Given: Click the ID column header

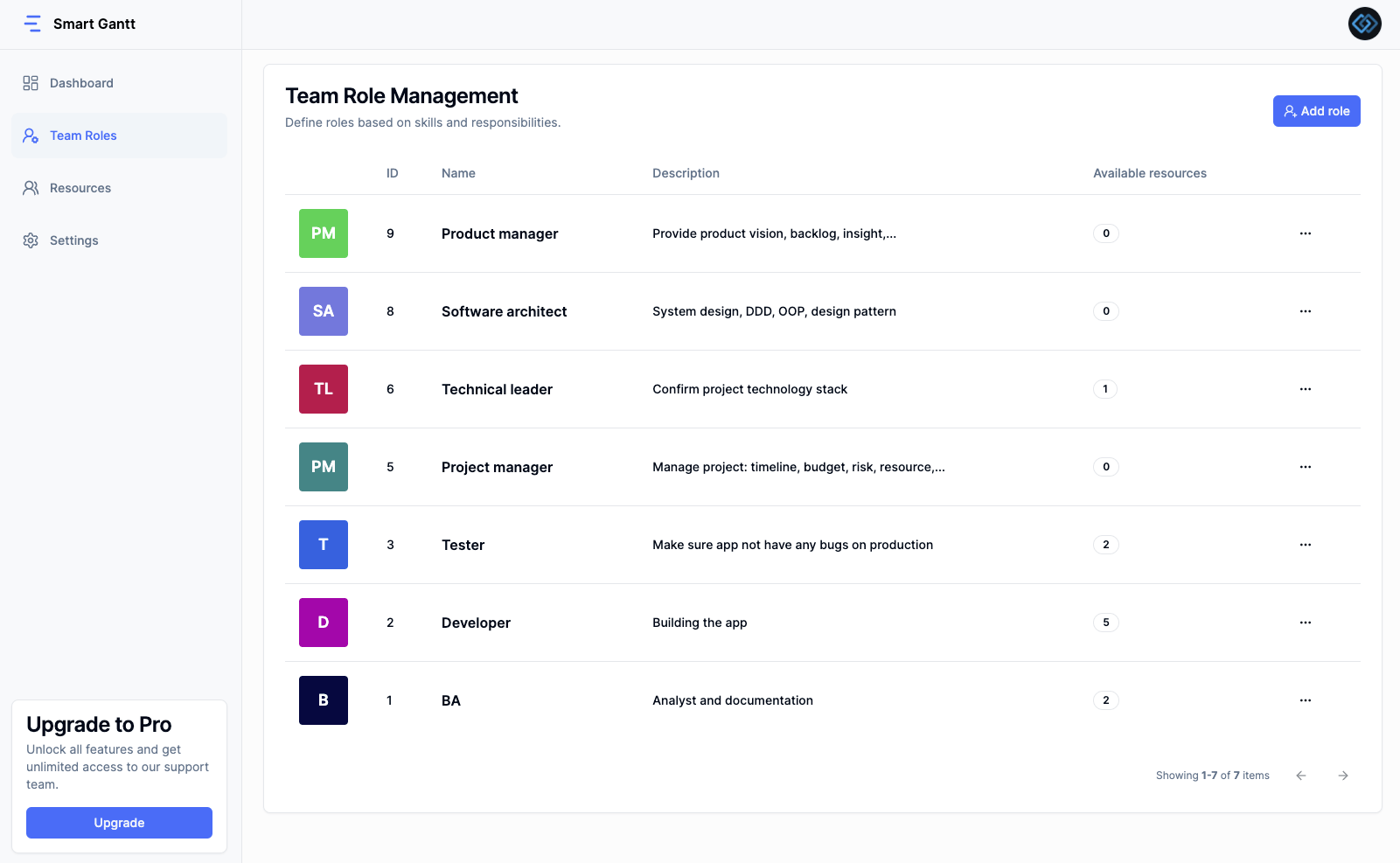Looking at the screenshot, I should tap(393, 173).
